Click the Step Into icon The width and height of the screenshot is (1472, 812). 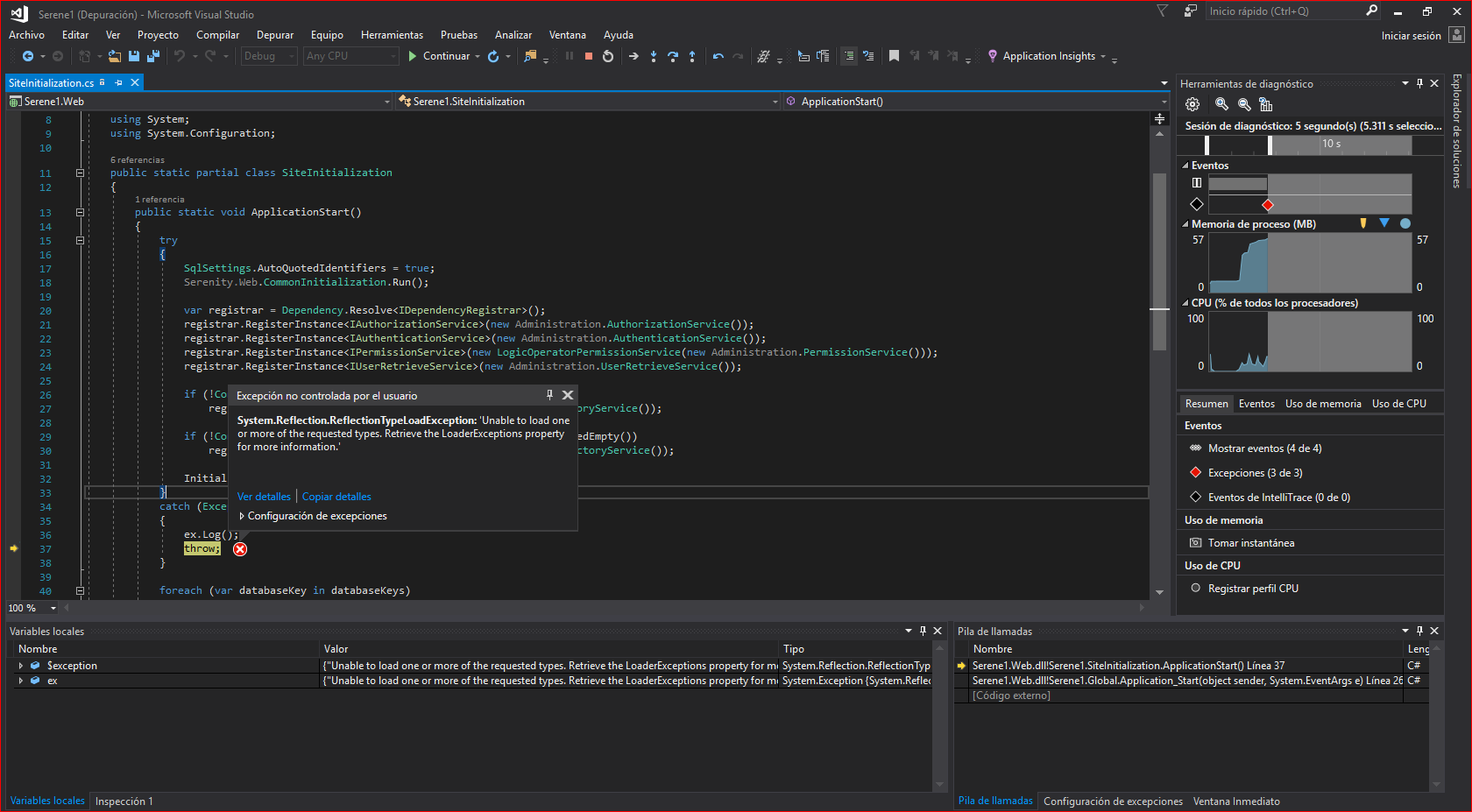(654, 56)
